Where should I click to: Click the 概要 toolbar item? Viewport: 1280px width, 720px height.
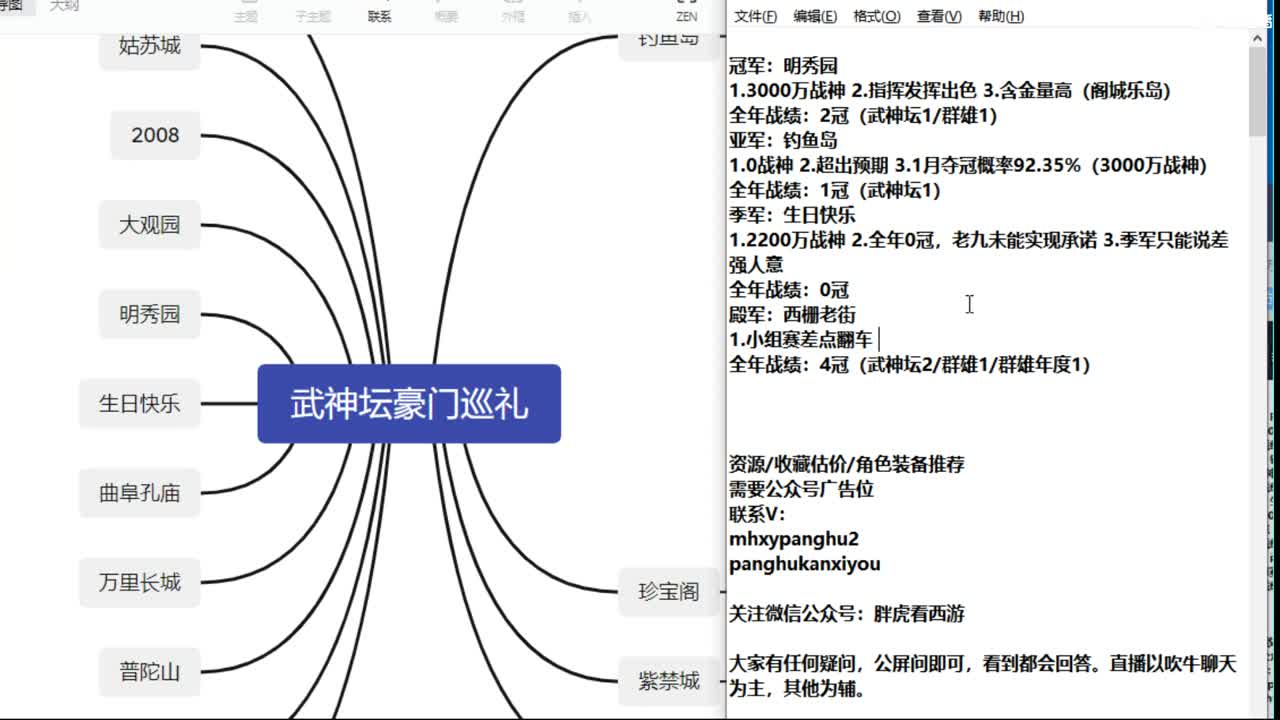coord(447,16)
